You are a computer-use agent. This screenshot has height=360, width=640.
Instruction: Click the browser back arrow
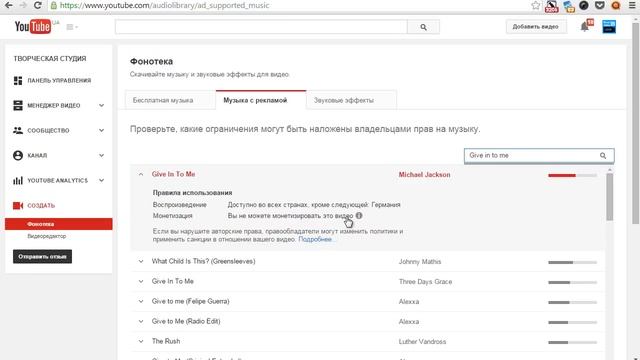click(x=9, y=5)
